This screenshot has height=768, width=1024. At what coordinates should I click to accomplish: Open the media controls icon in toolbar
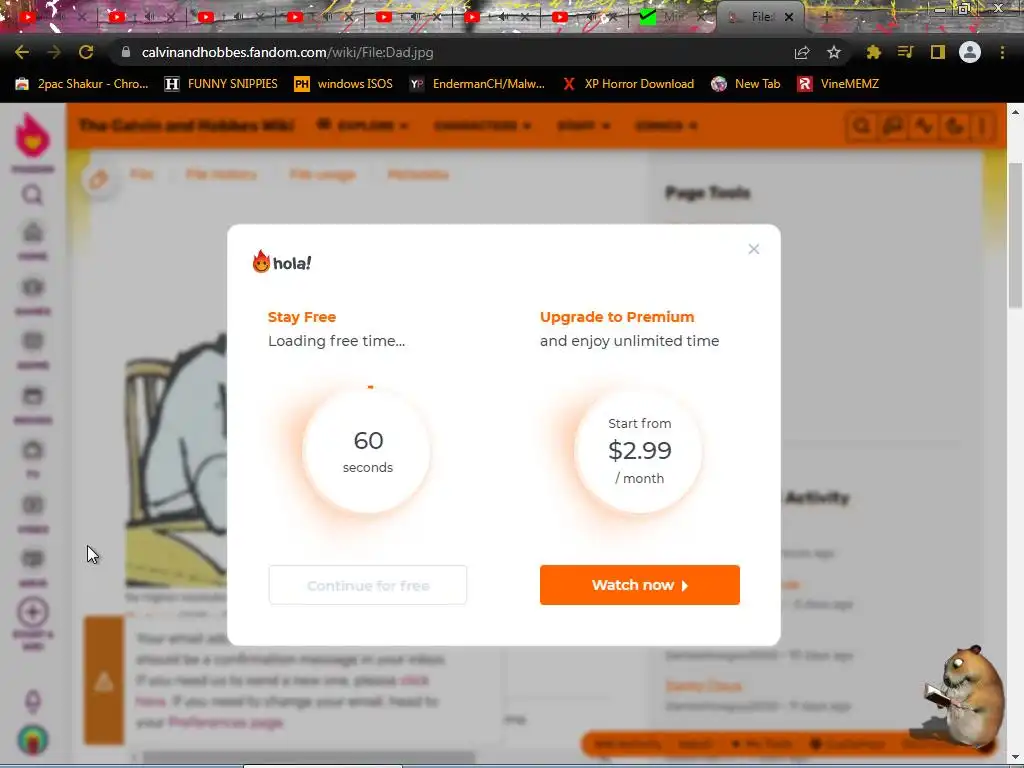tap(905, 52)
